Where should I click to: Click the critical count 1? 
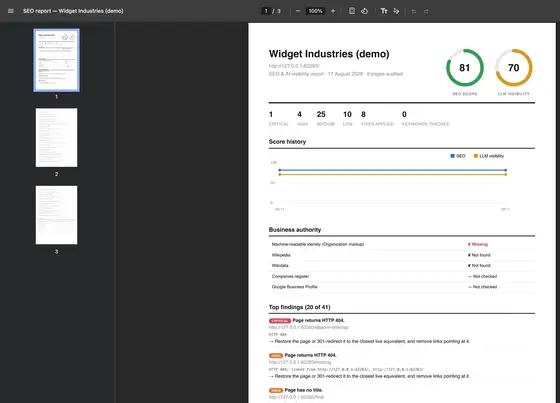[271, 114]
